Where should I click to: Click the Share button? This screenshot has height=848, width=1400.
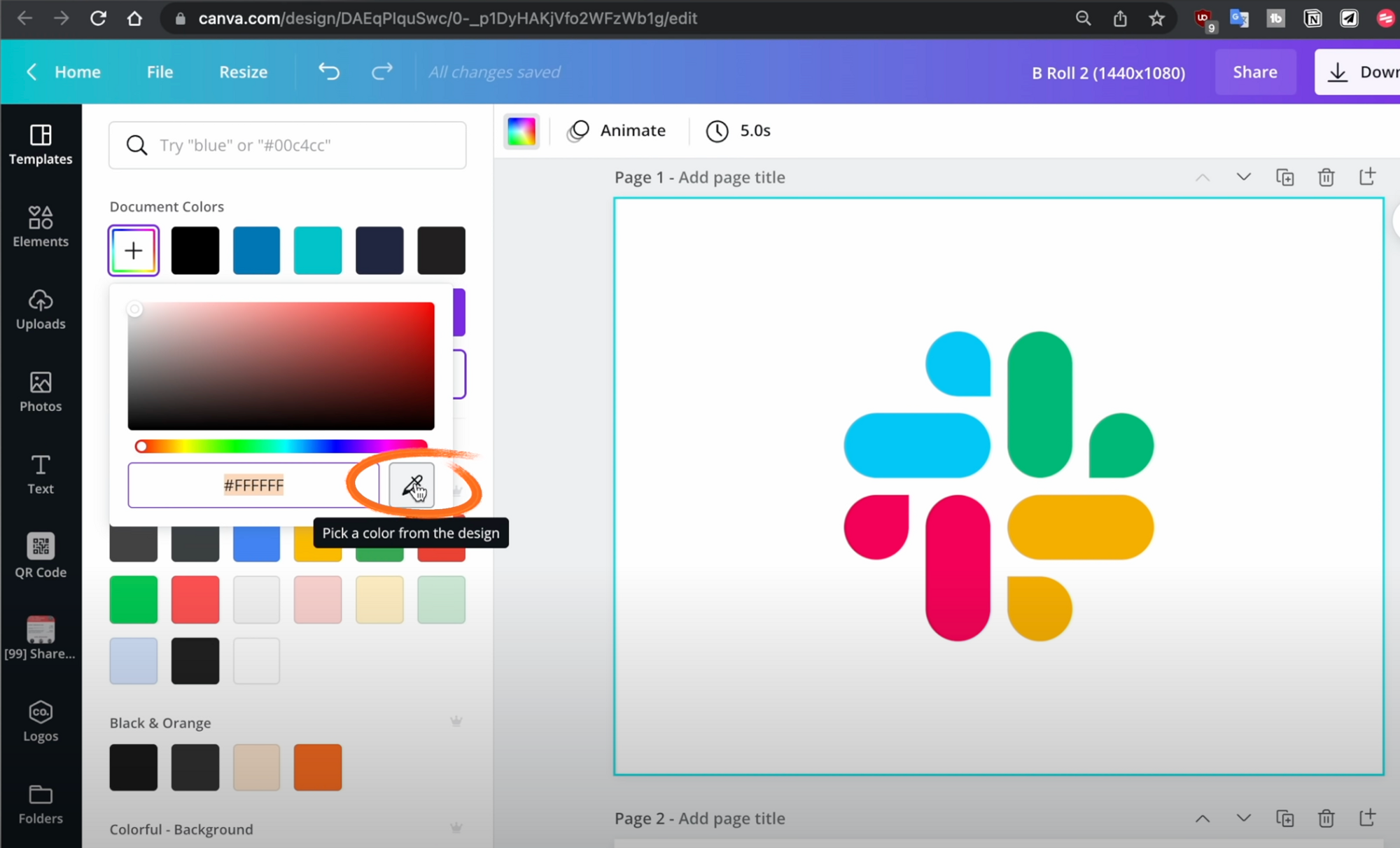click(x=1255, y=72)
